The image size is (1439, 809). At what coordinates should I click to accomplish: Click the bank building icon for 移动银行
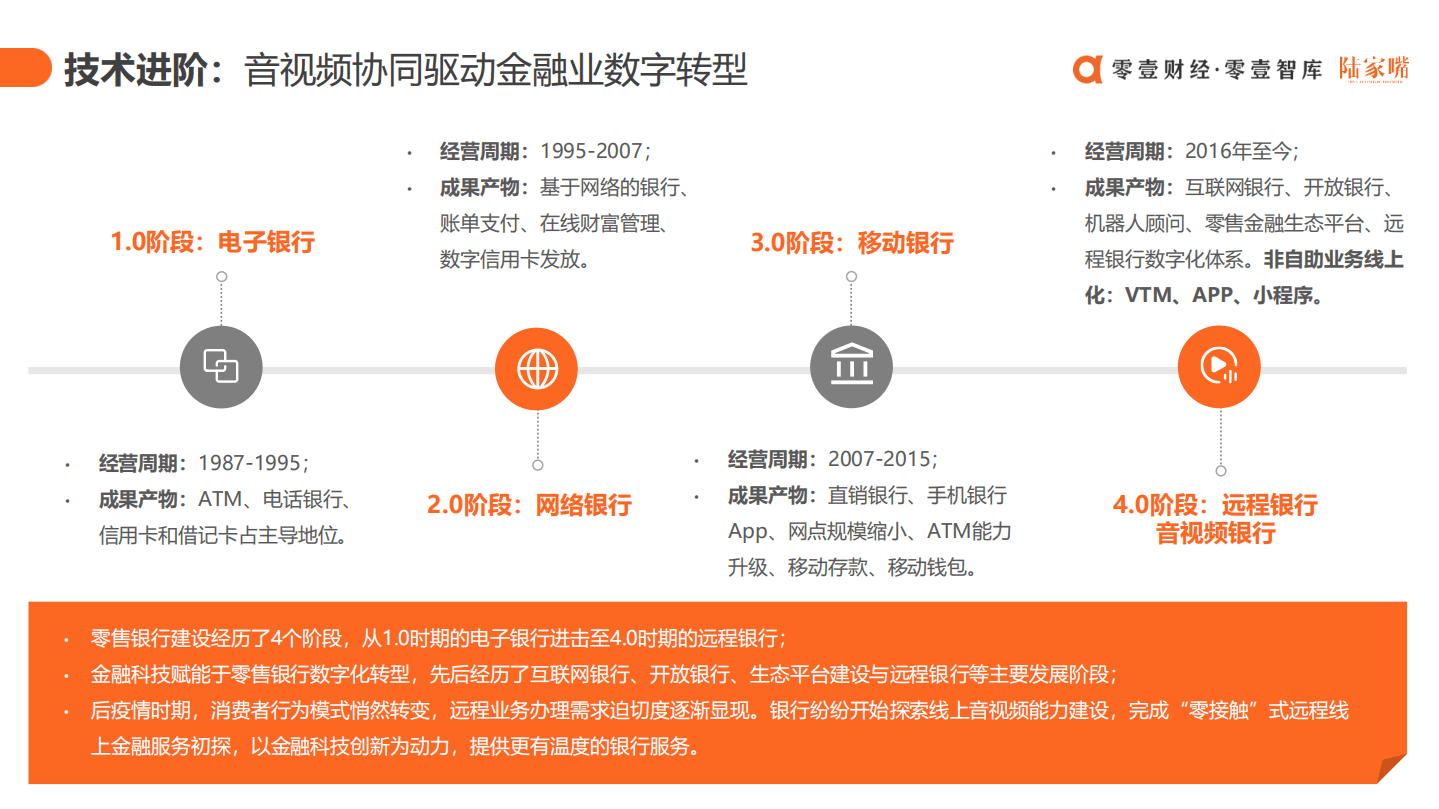851,366
